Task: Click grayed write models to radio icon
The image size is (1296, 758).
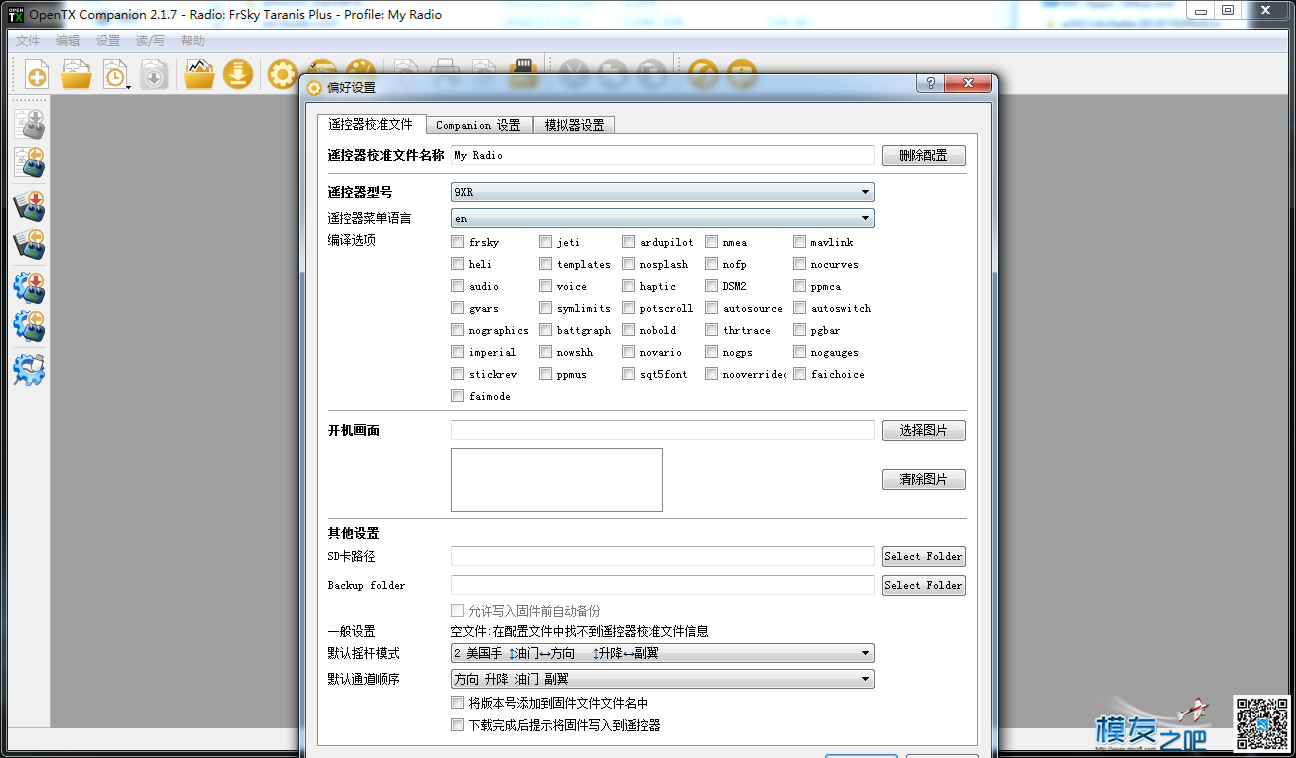Action: click(x=30, y=124)
